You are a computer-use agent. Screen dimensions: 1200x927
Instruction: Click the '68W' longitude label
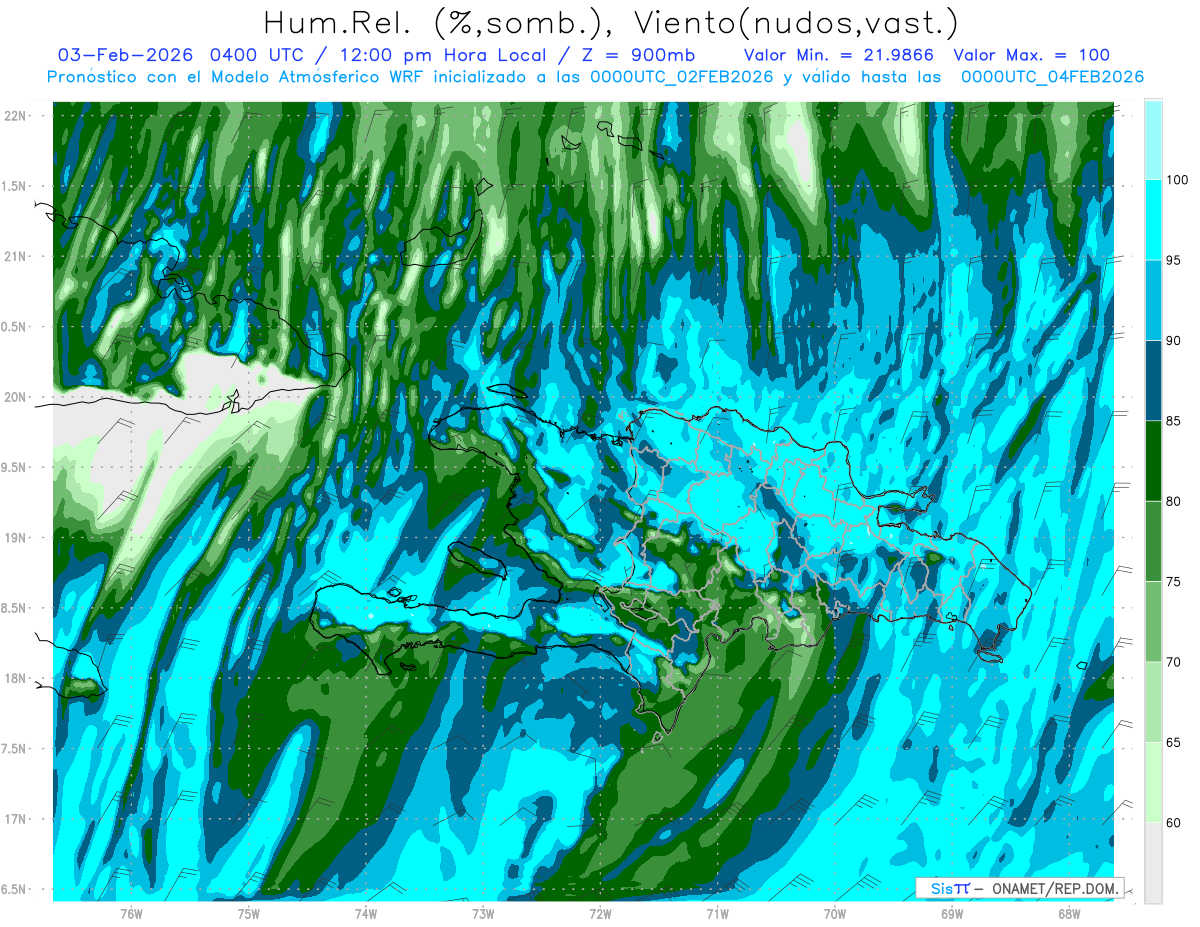coord(1069,913)
